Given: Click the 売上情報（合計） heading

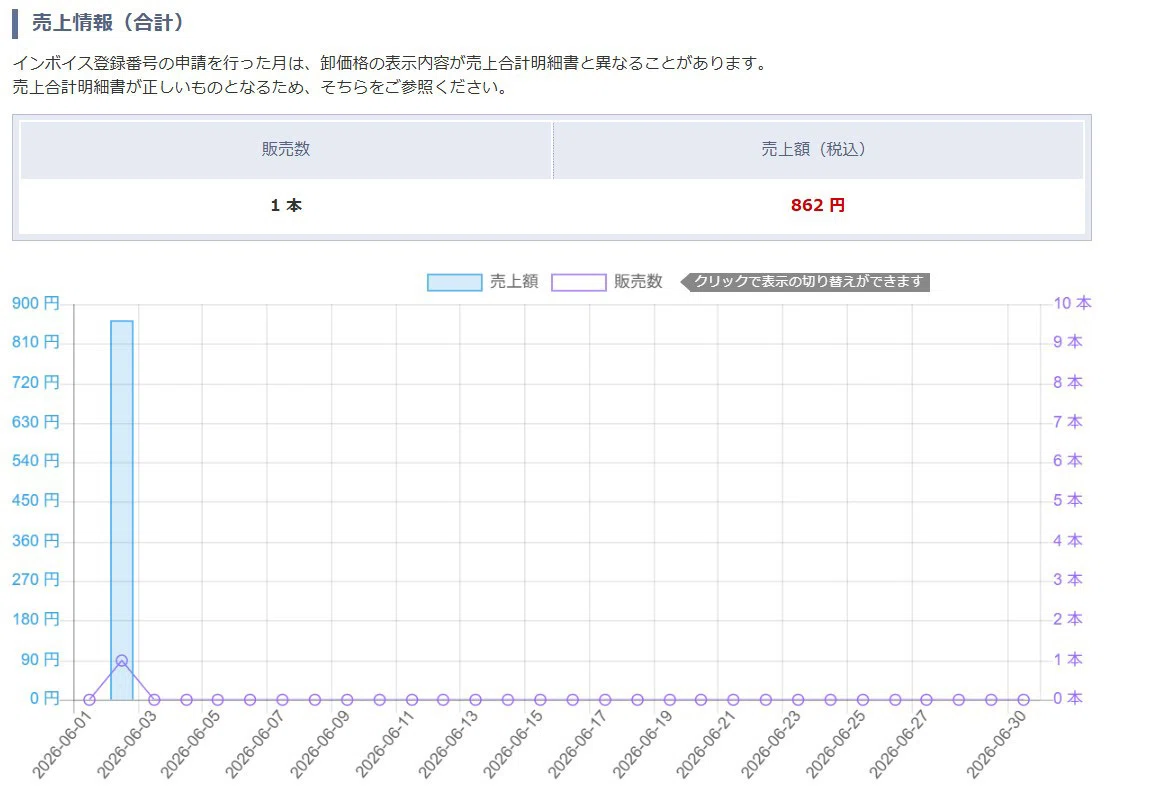Looking at the screenshot, I should 108,23.
